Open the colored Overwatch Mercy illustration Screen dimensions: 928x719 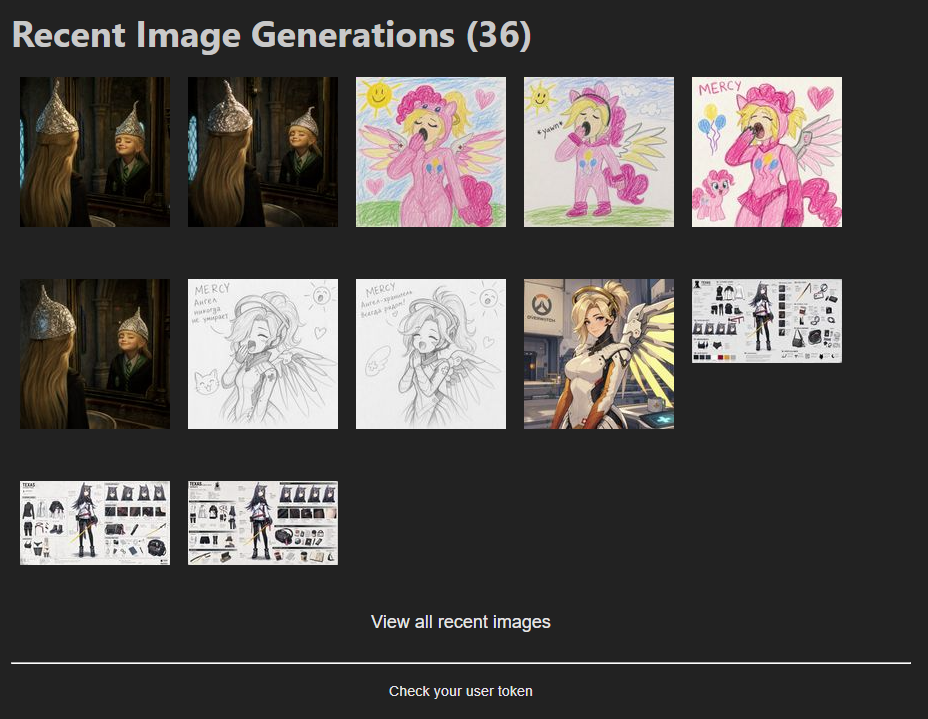[x=599, y=354]
